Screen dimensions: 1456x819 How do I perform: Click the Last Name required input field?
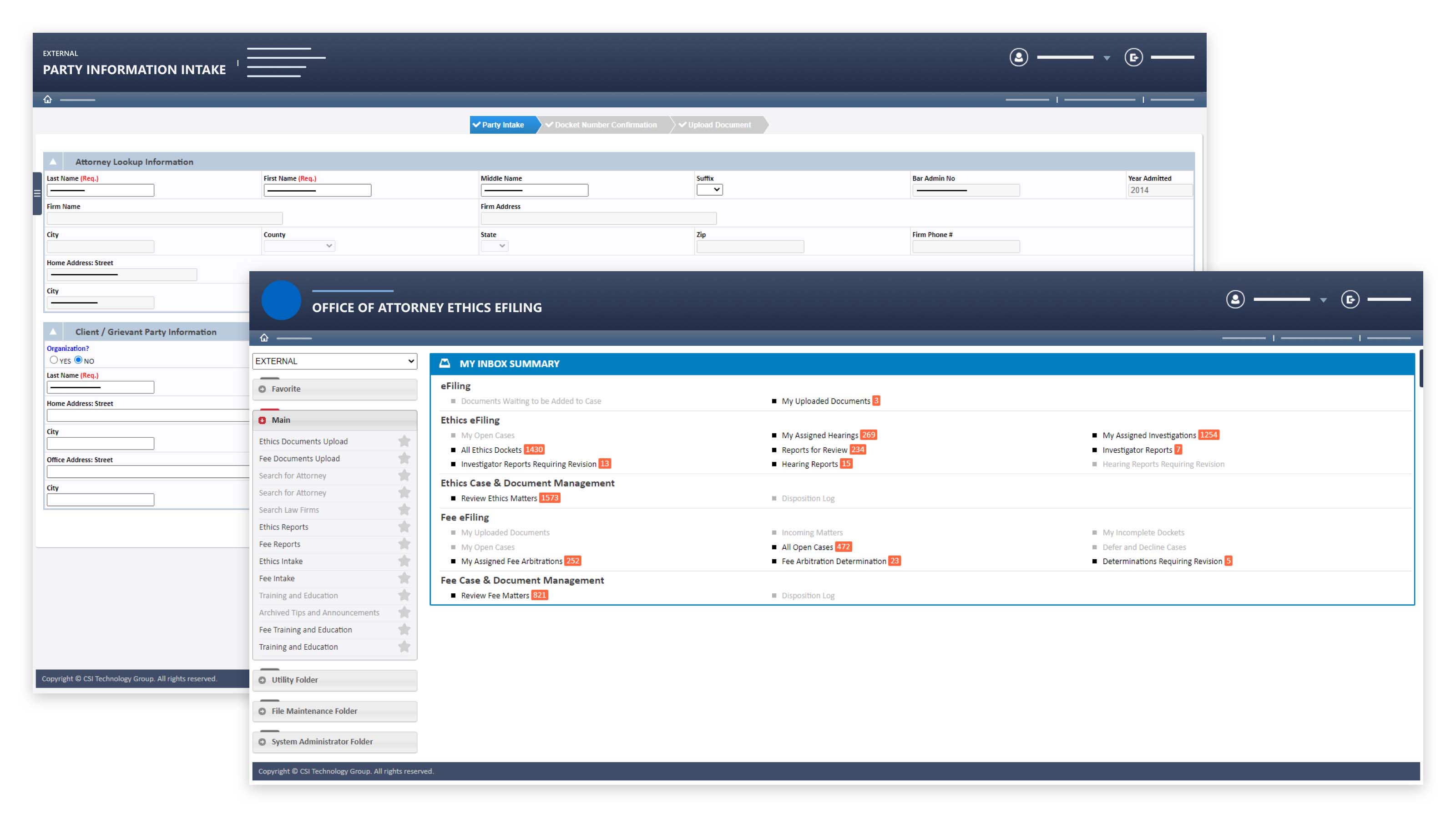point(99,190)
